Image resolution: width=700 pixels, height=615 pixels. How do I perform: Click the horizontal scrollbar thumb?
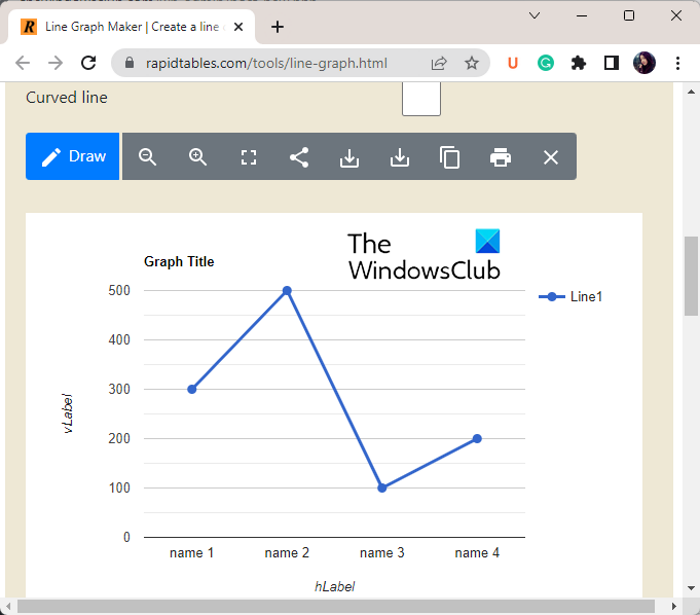click(x=336, y=607)
